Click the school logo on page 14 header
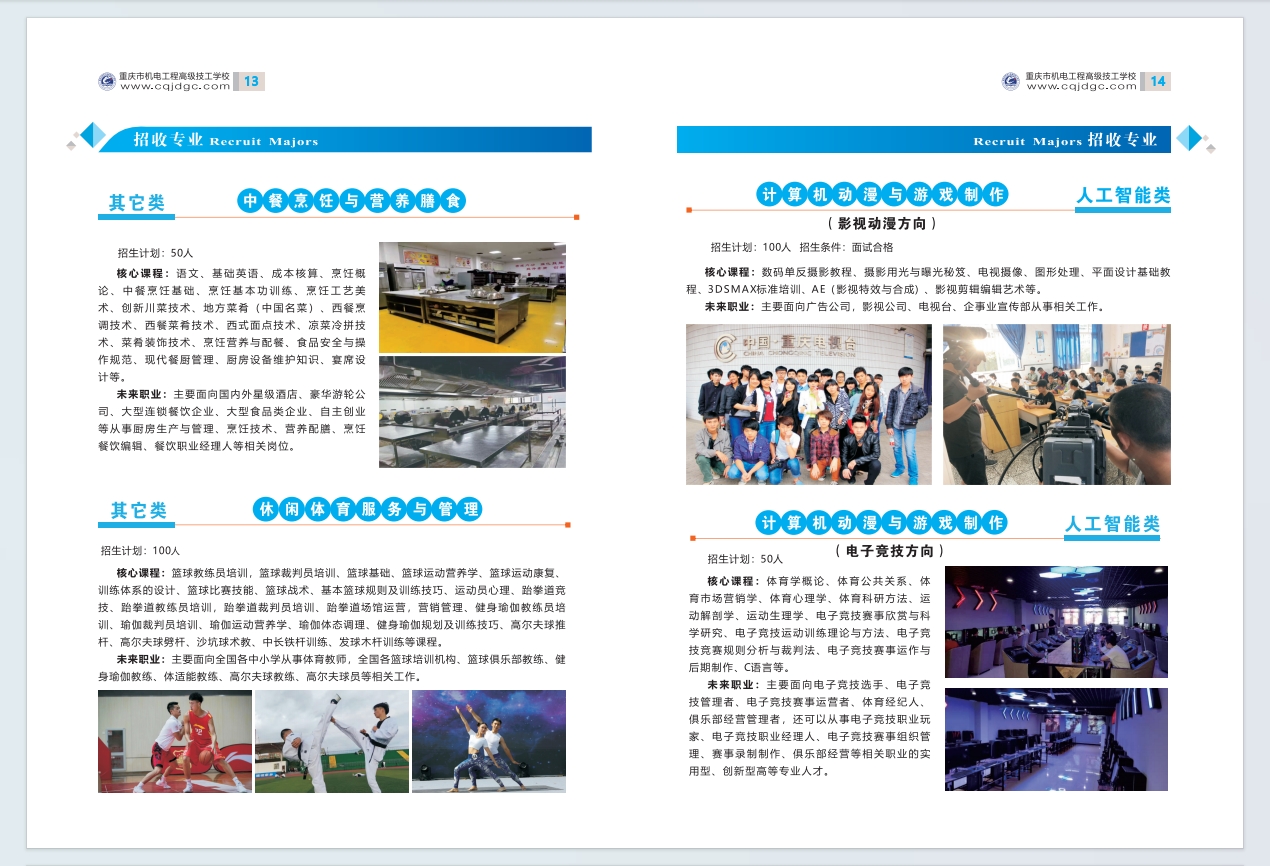This screenshot has height=866, width=1270. coord(1012,81)
